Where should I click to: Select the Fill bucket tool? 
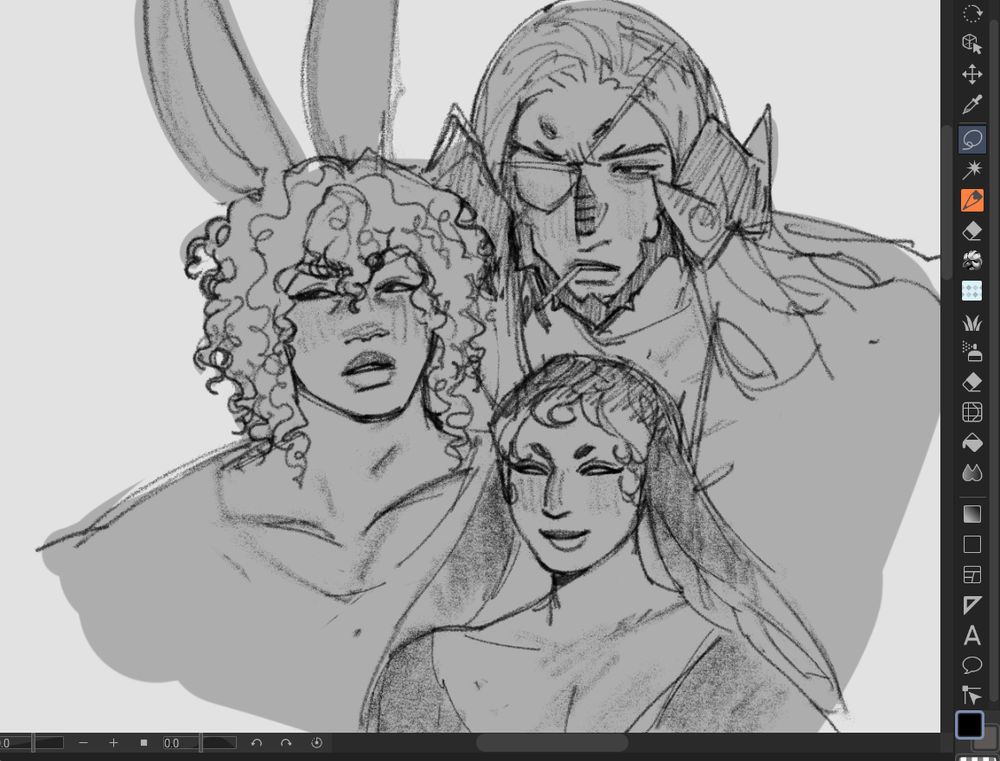coord(971,443)
